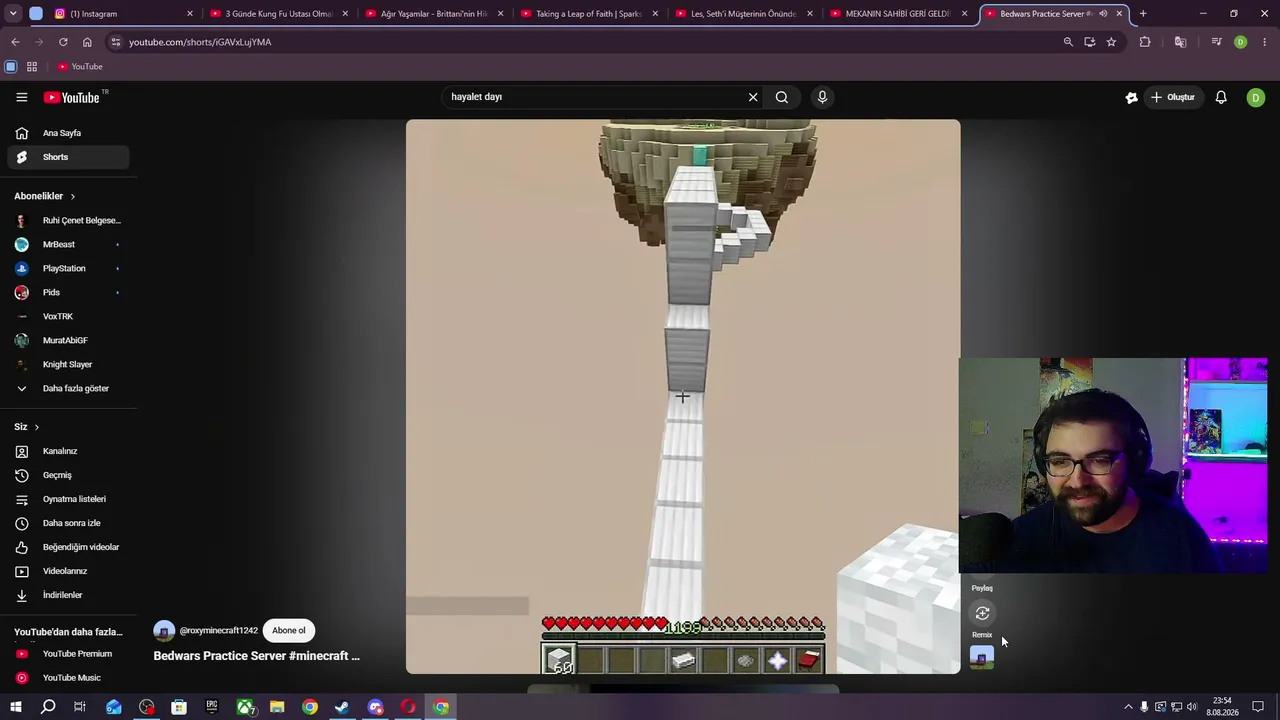
Task: Switch to the Kung Fu Ustası tab
Action: pos(278,14)
